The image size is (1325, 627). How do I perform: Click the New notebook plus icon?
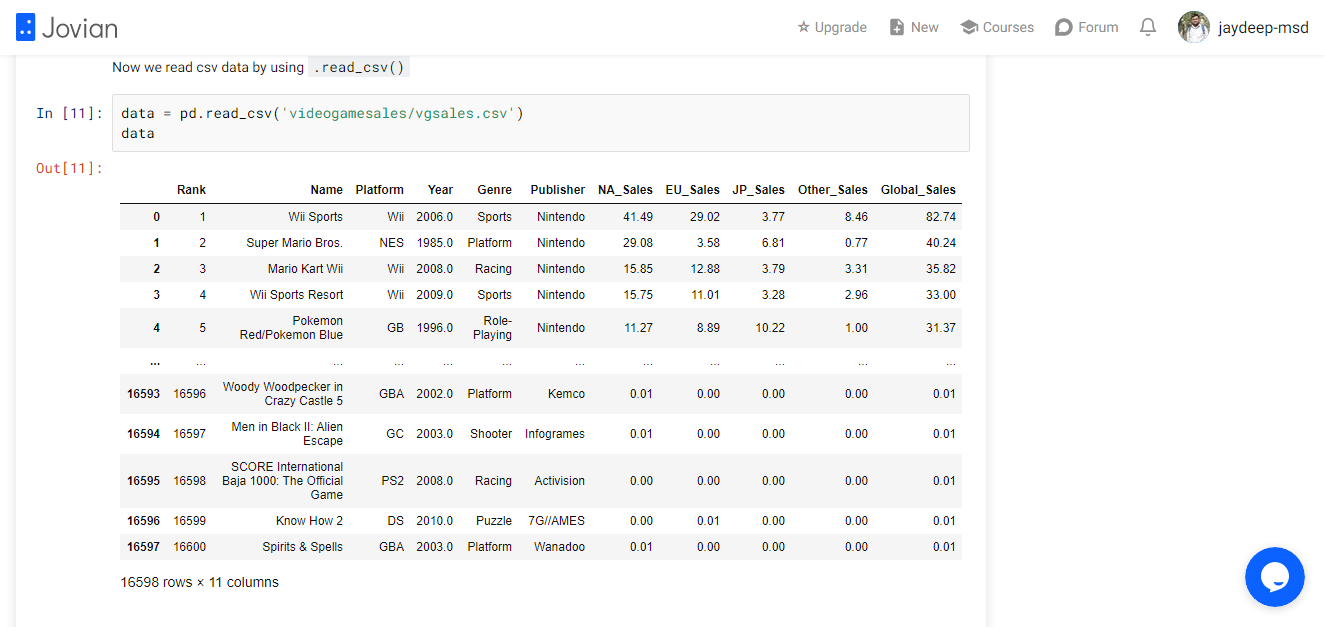point(897,27)
